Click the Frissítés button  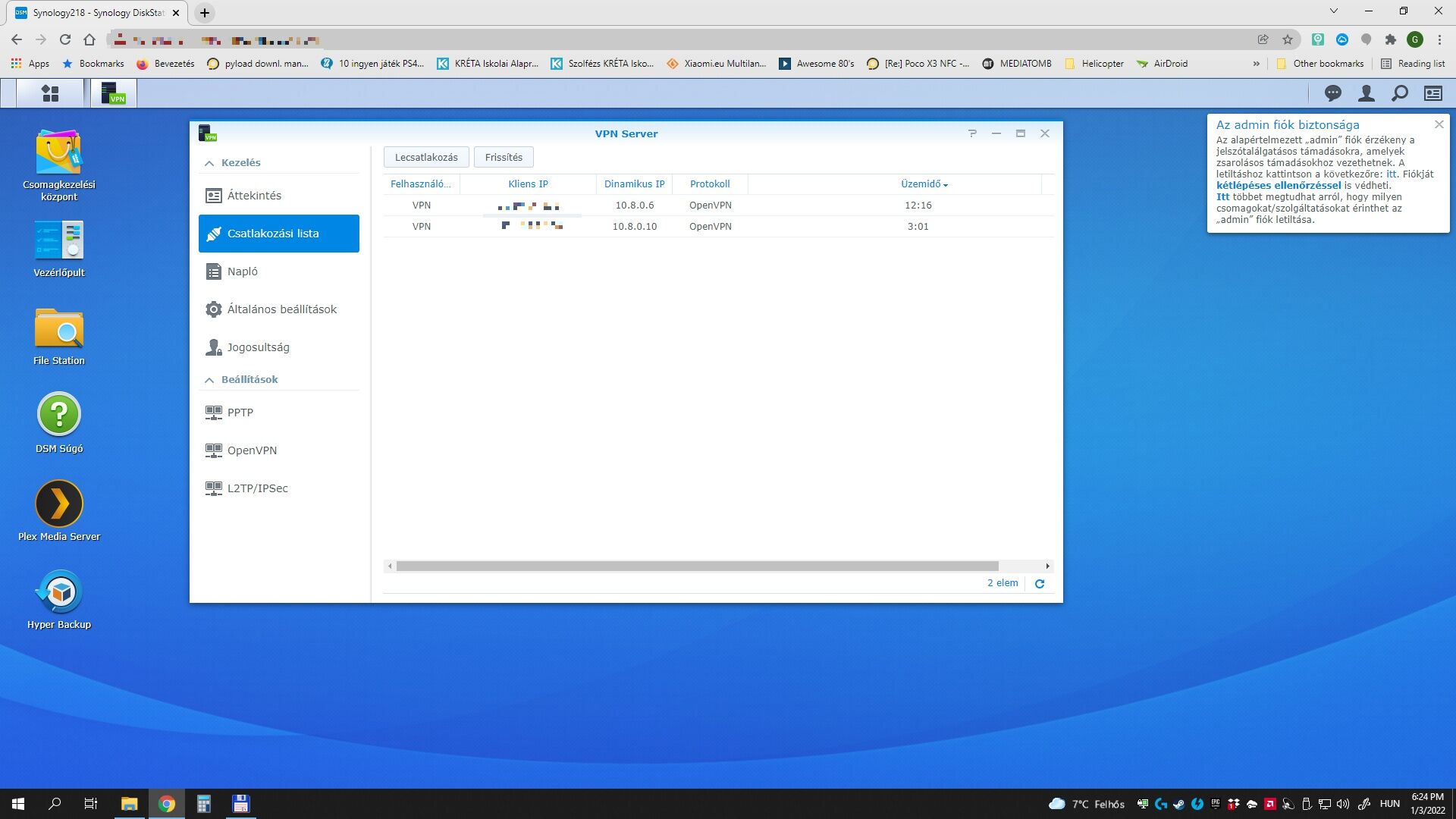[x=504, y=157]
